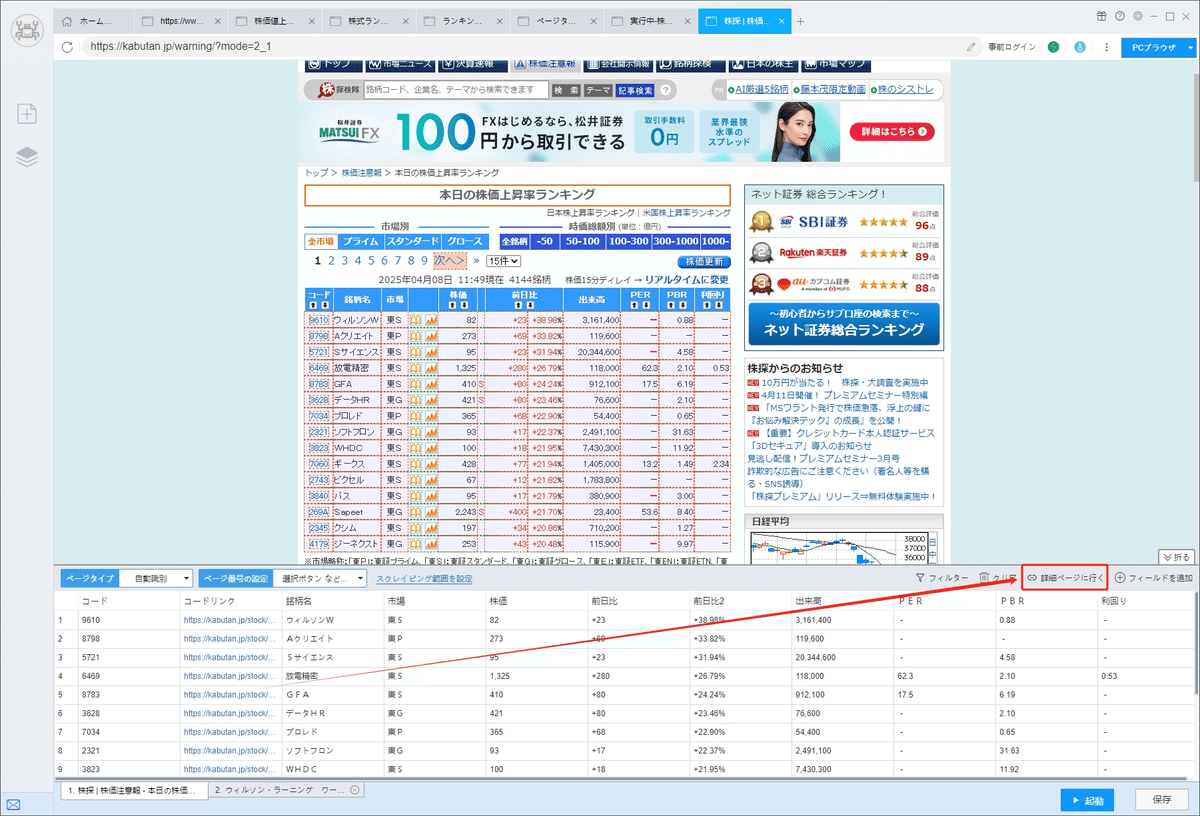
Task: Click MATSUI FX 詳細はこちら banner button
Action: 891,132
